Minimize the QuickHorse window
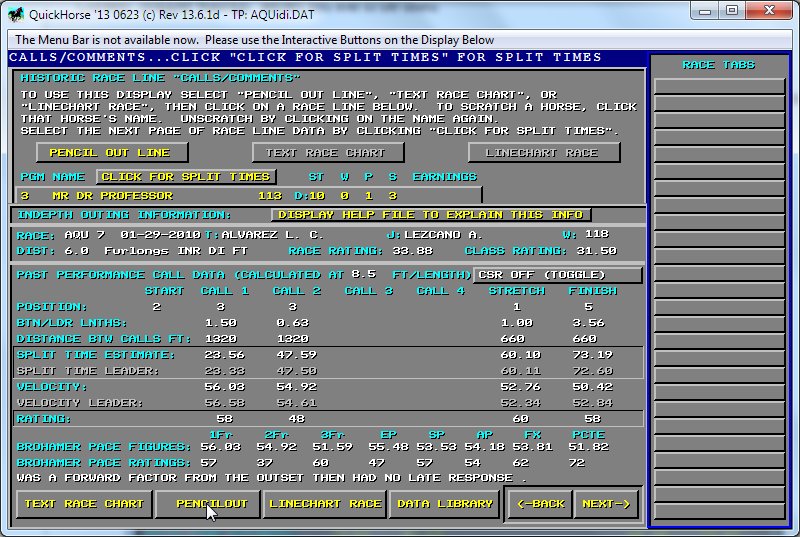 [706, 11]
